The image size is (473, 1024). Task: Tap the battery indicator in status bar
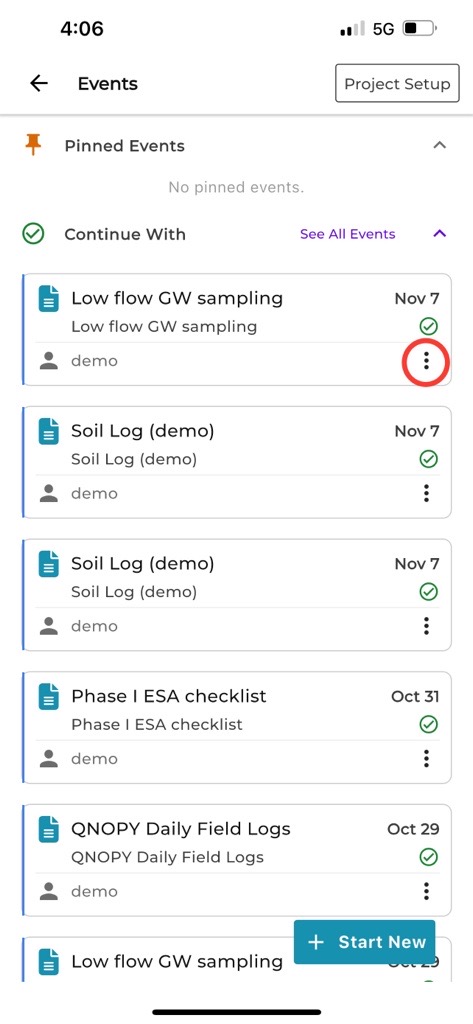pos(420,29)
